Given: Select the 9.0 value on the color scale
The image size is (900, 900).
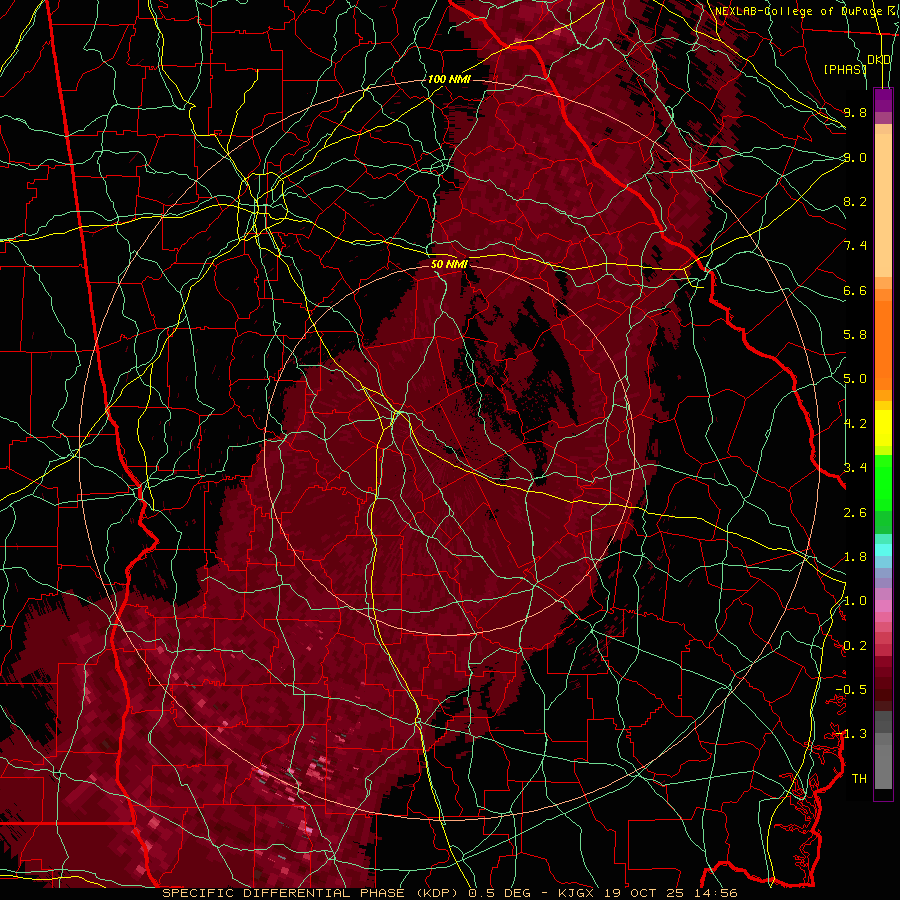Looking at the screenshot, I should pos(855,157).
